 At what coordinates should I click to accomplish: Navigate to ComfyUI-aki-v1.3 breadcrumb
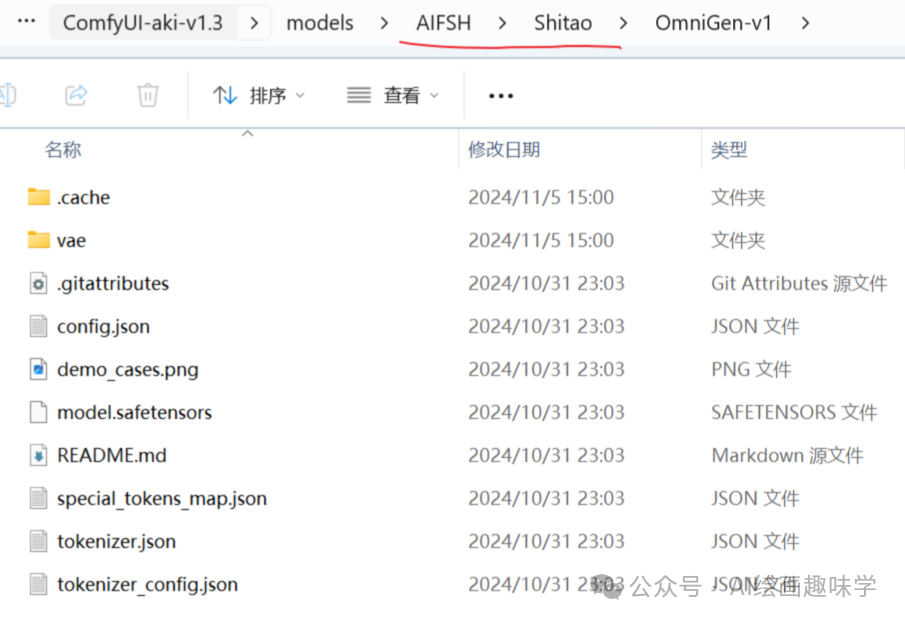pyautogui.click(x=143, y=23)
